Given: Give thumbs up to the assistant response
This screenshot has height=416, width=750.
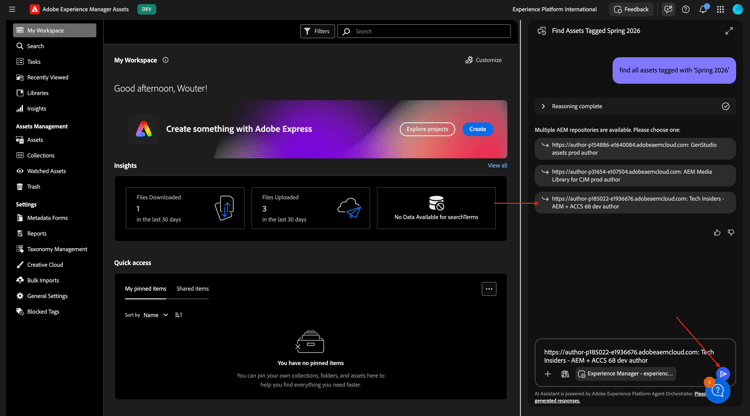Looking at the screenshot, I should [717, 233].
